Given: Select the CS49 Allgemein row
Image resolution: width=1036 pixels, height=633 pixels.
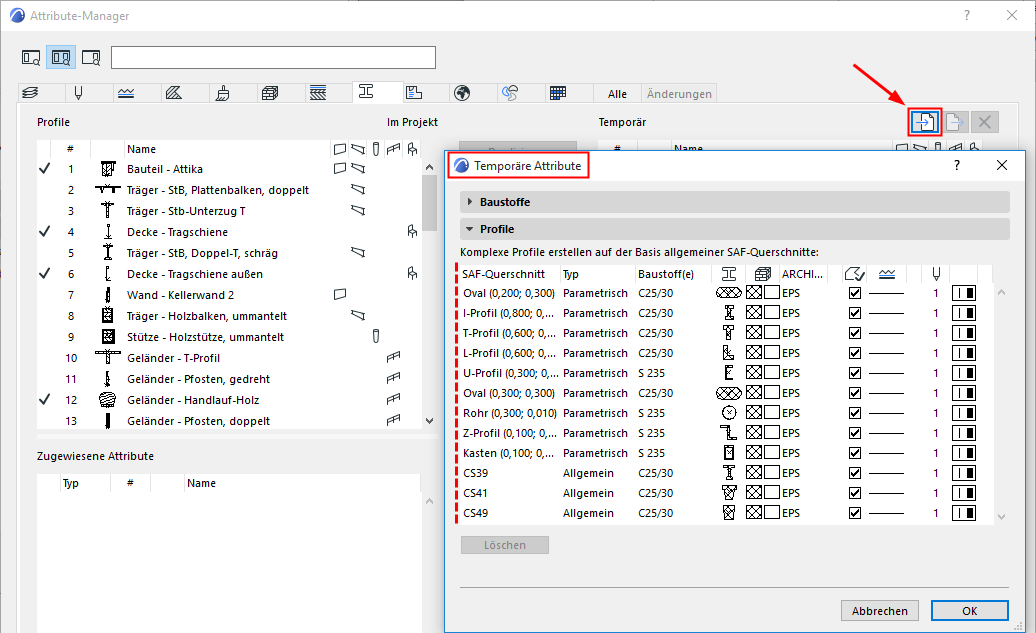Looking at the screenshot, I should click(x=724, y=513).
